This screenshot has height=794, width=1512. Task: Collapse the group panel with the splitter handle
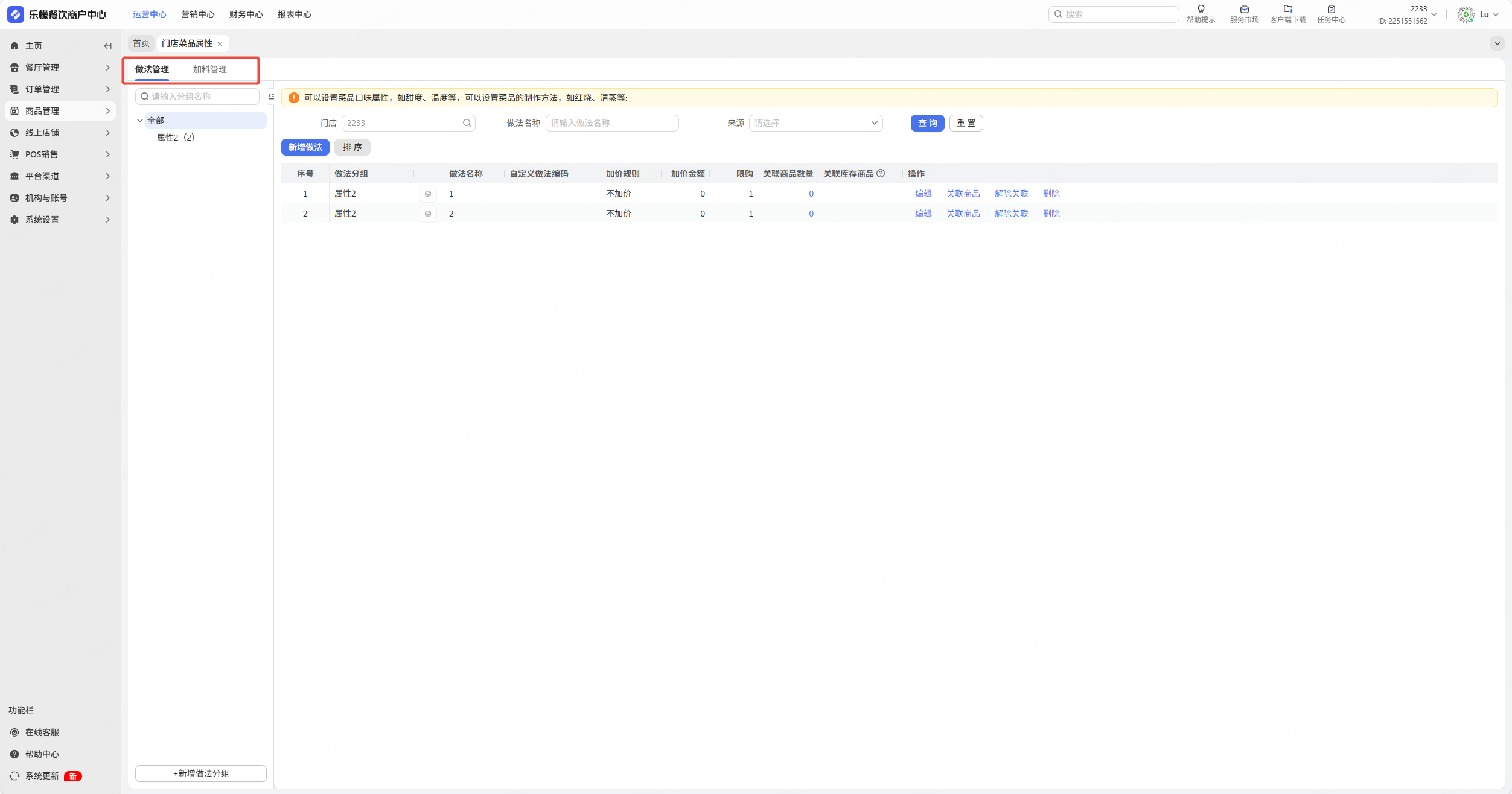pos(271,97)
